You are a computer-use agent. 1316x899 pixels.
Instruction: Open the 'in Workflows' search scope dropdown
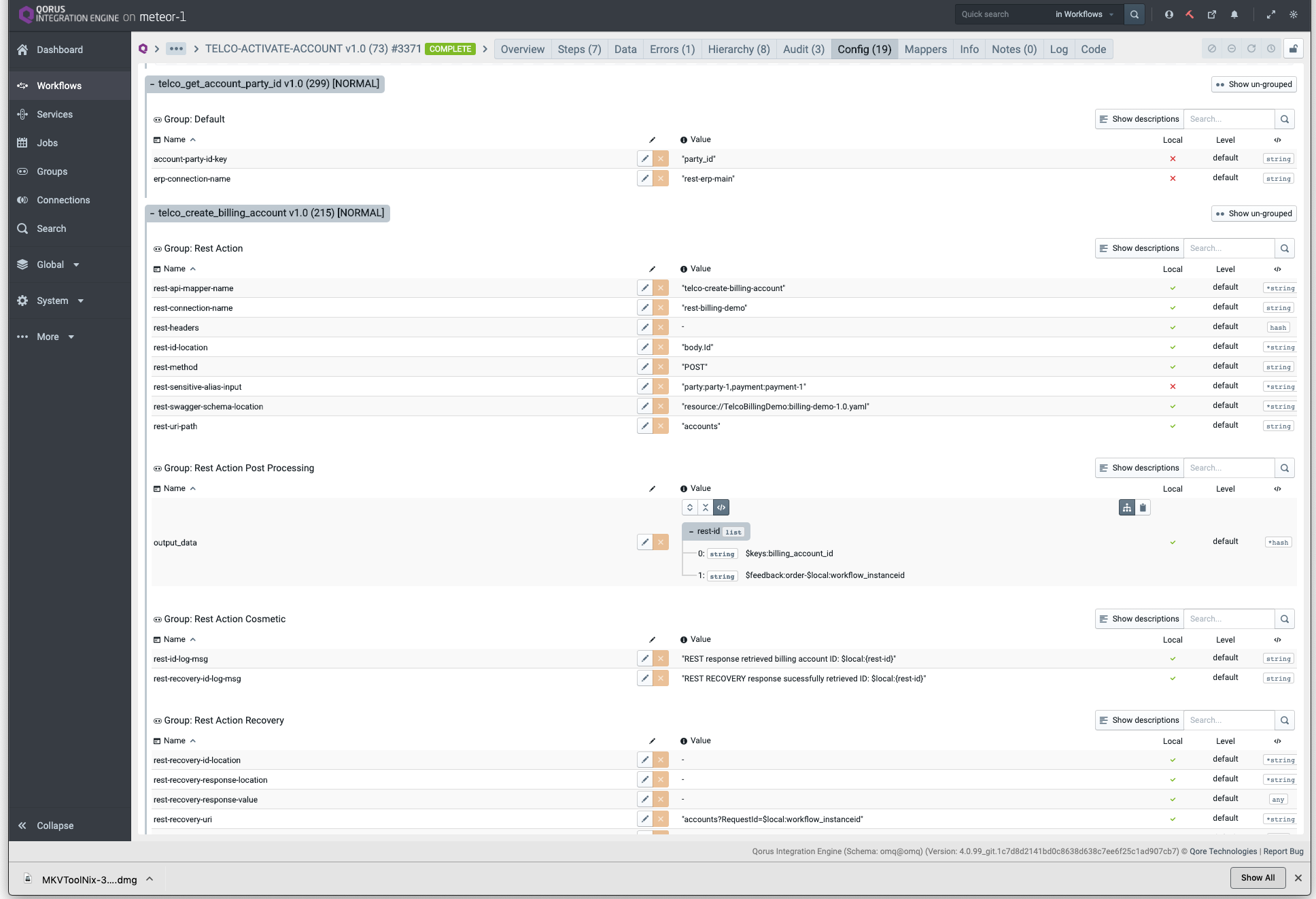[x=1083, y=14]
